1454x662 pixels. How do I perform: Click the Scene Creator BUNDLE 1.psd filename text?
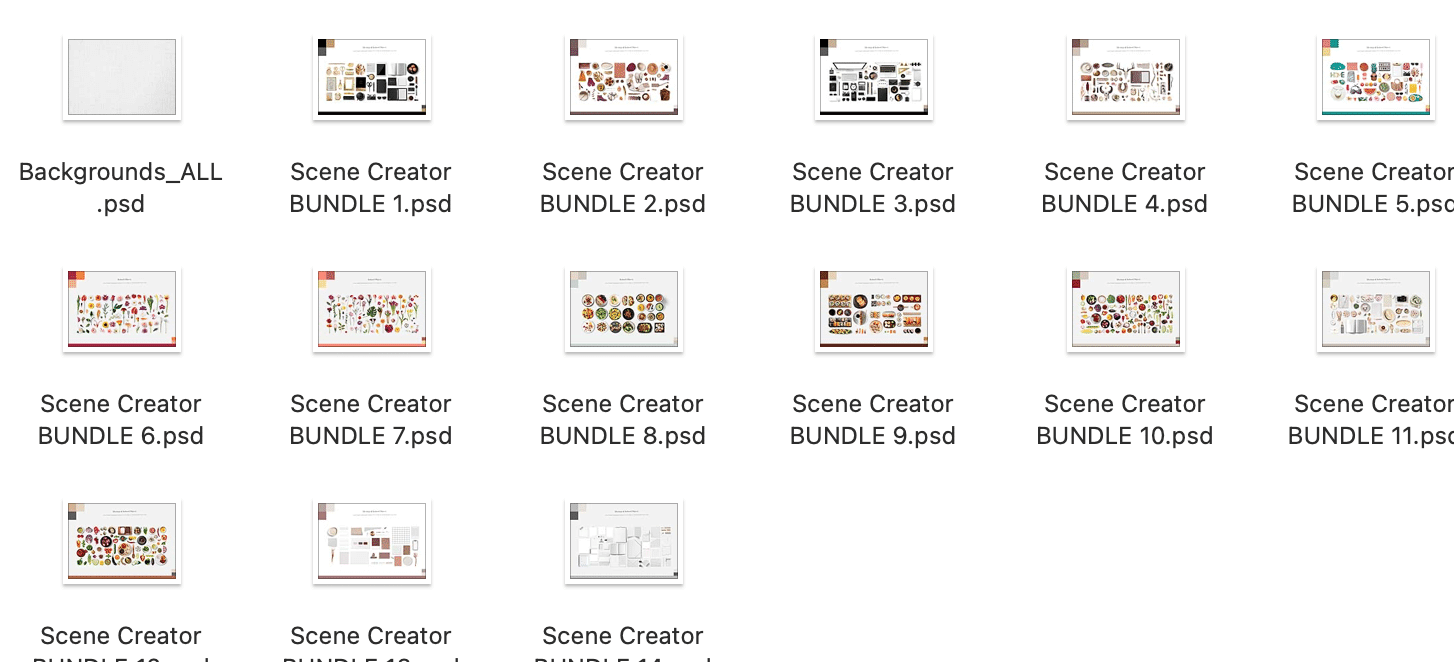coord(371,188)
